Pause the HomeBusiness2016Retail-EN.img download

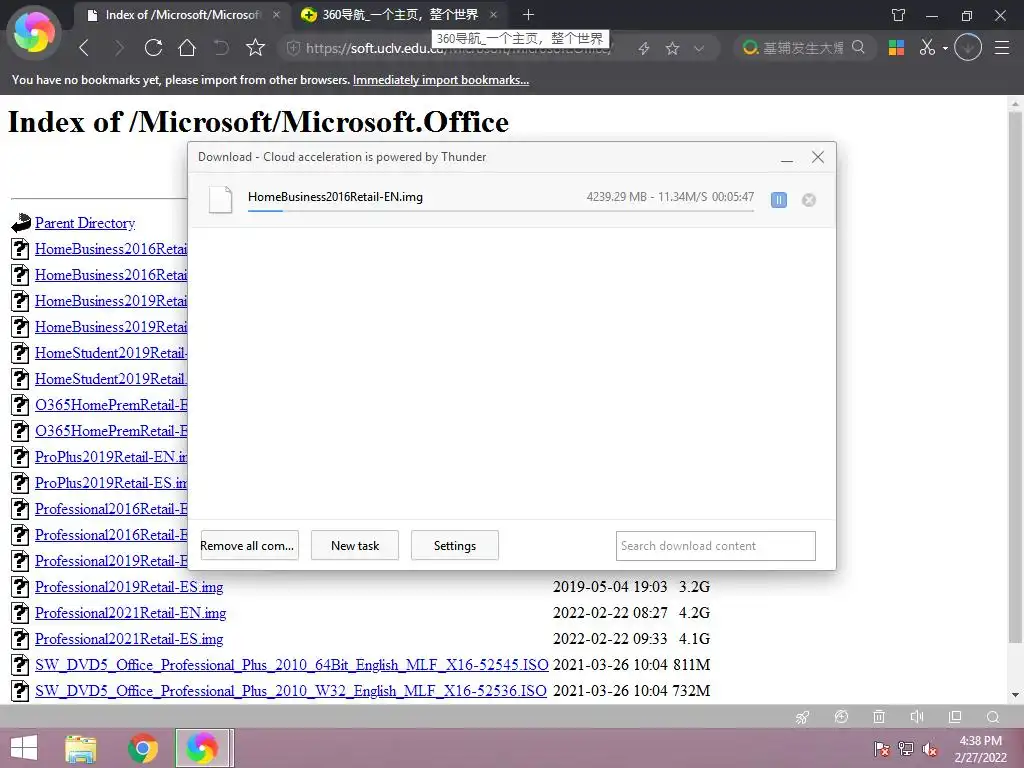778,200
